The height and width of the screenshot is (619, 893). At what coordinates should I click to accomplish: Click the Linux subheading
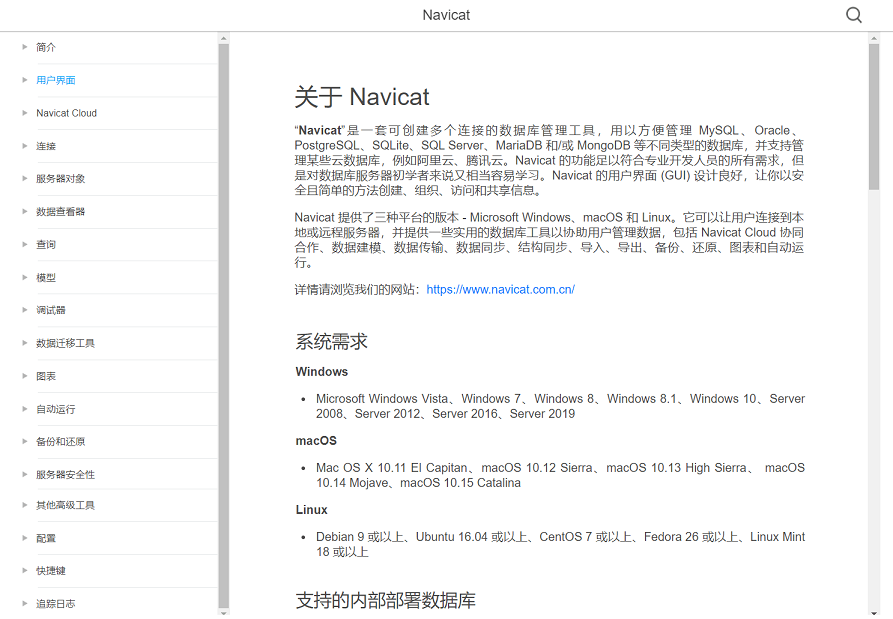(312, 510)
